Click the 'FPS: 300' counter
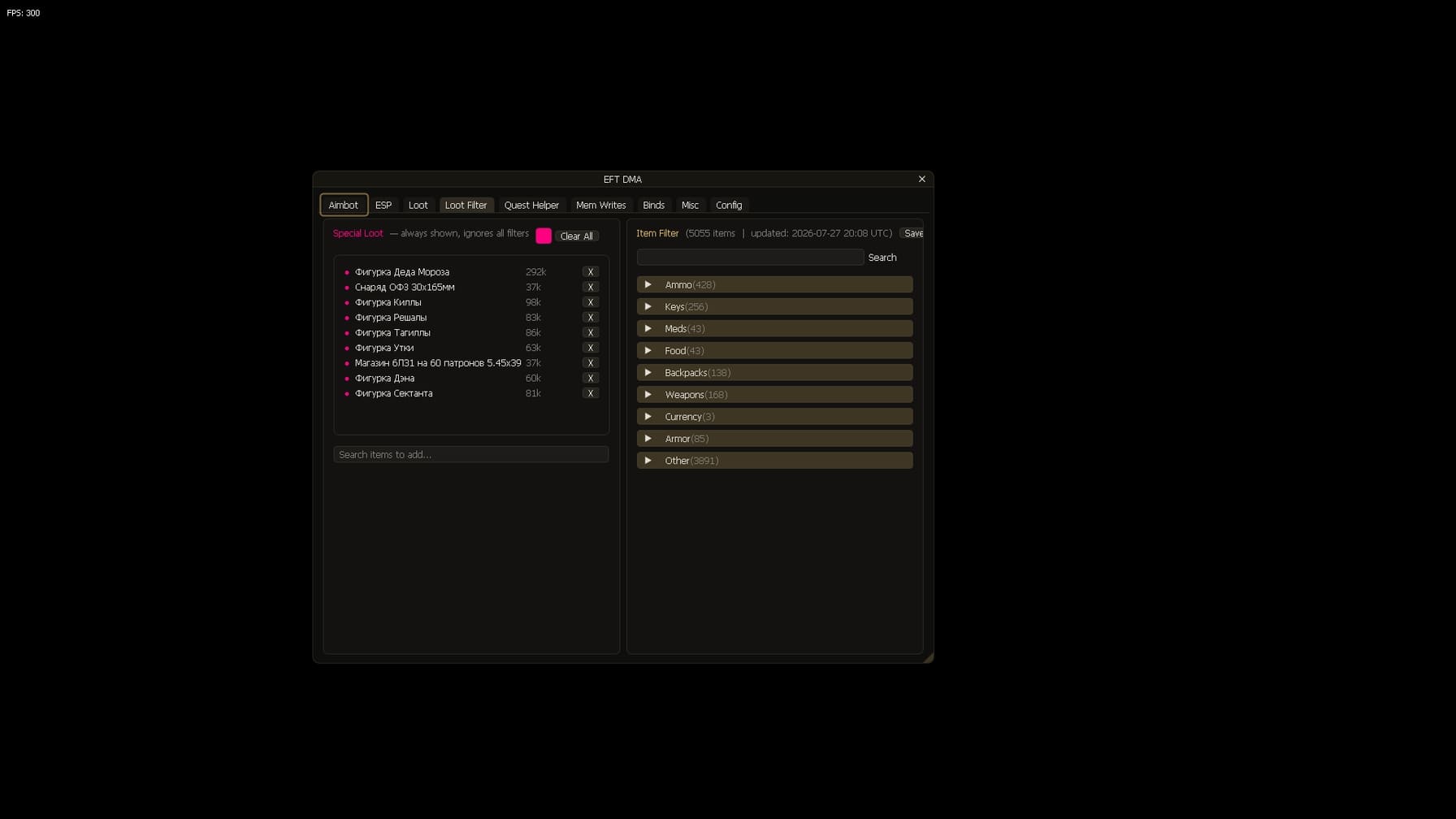 click(23, 13)
